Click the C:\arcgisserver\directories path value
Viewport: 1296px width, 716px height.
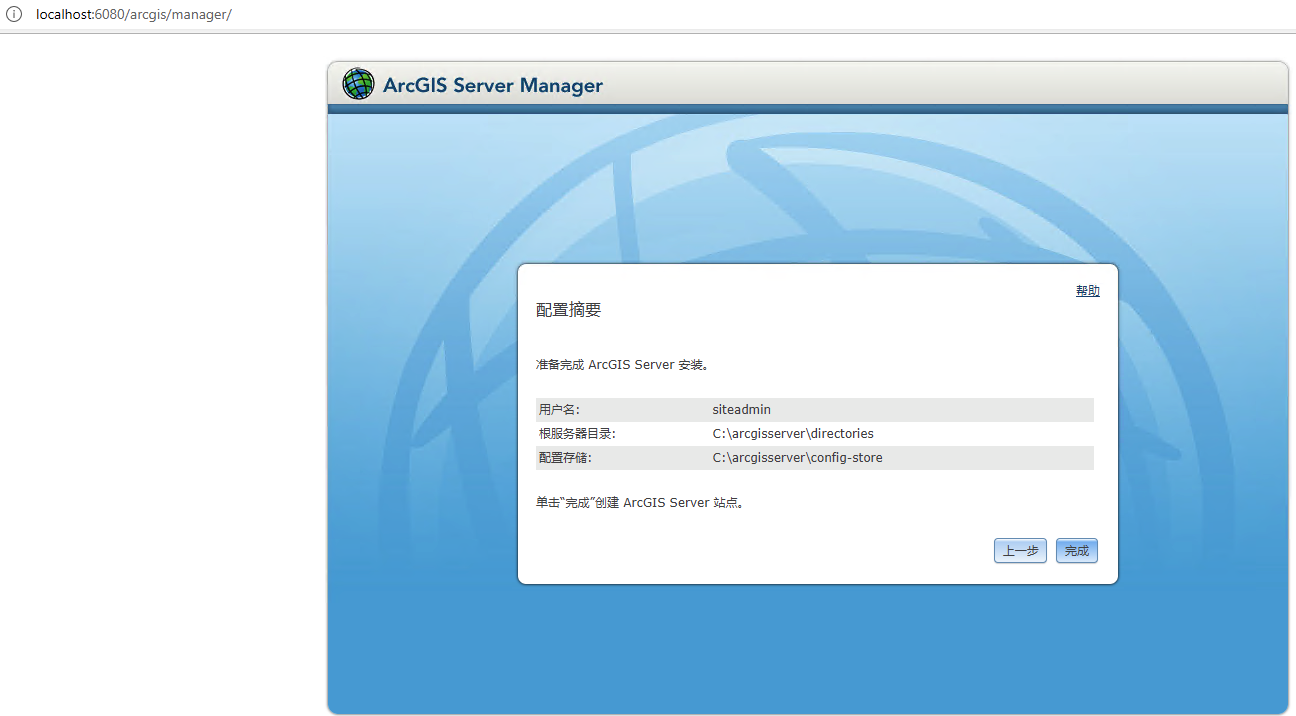(x=792, y=434)
